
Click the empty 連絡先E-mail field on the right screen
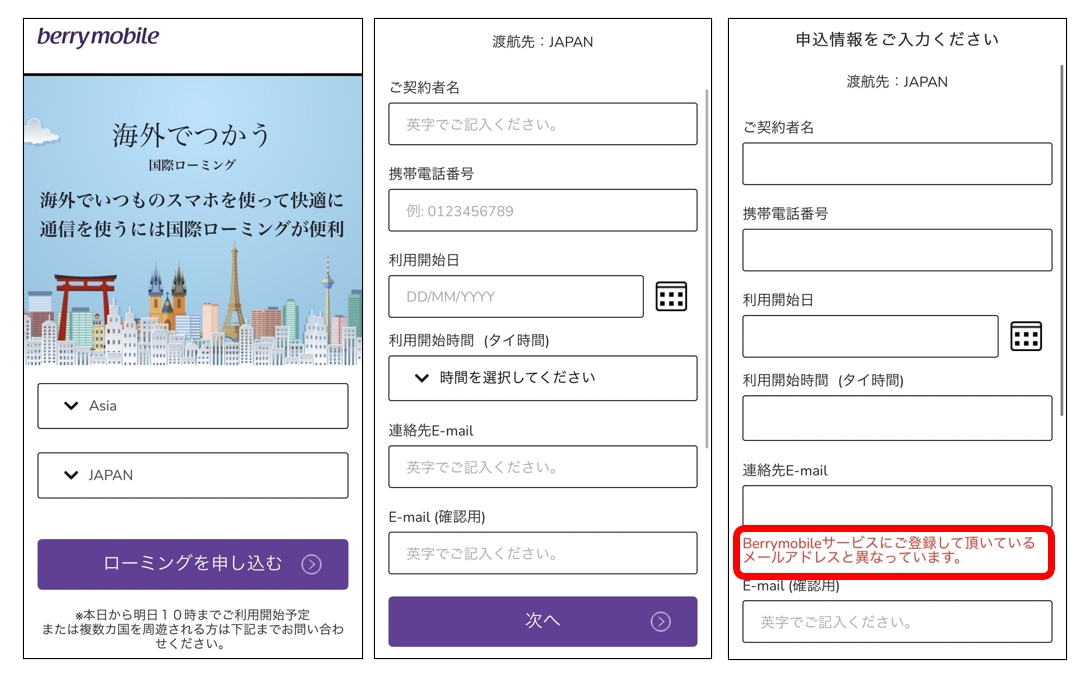(x=897, y=506)
